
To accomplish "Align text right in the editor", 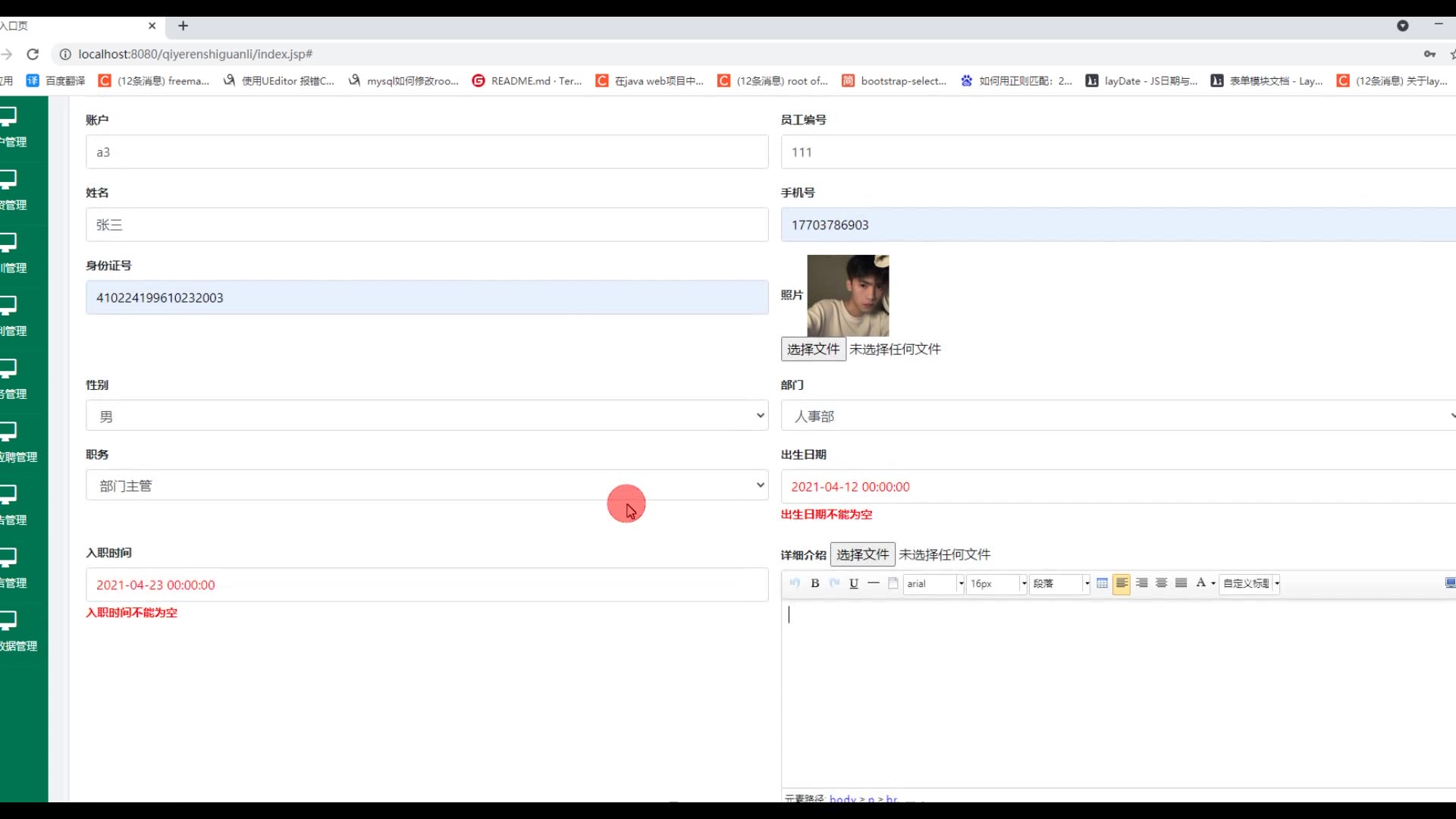I will (x=1141, y=583).
